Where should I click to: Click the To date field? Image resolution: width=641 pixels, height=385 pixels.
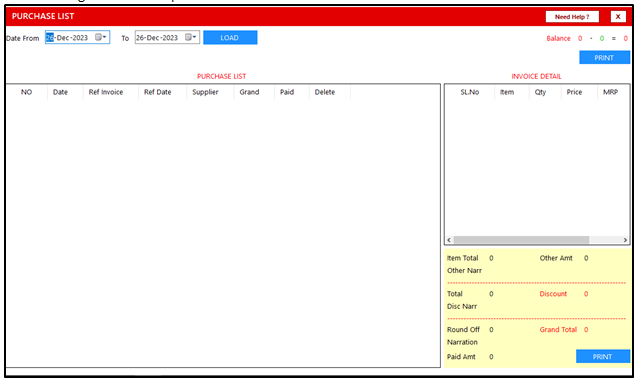[167, 37]
